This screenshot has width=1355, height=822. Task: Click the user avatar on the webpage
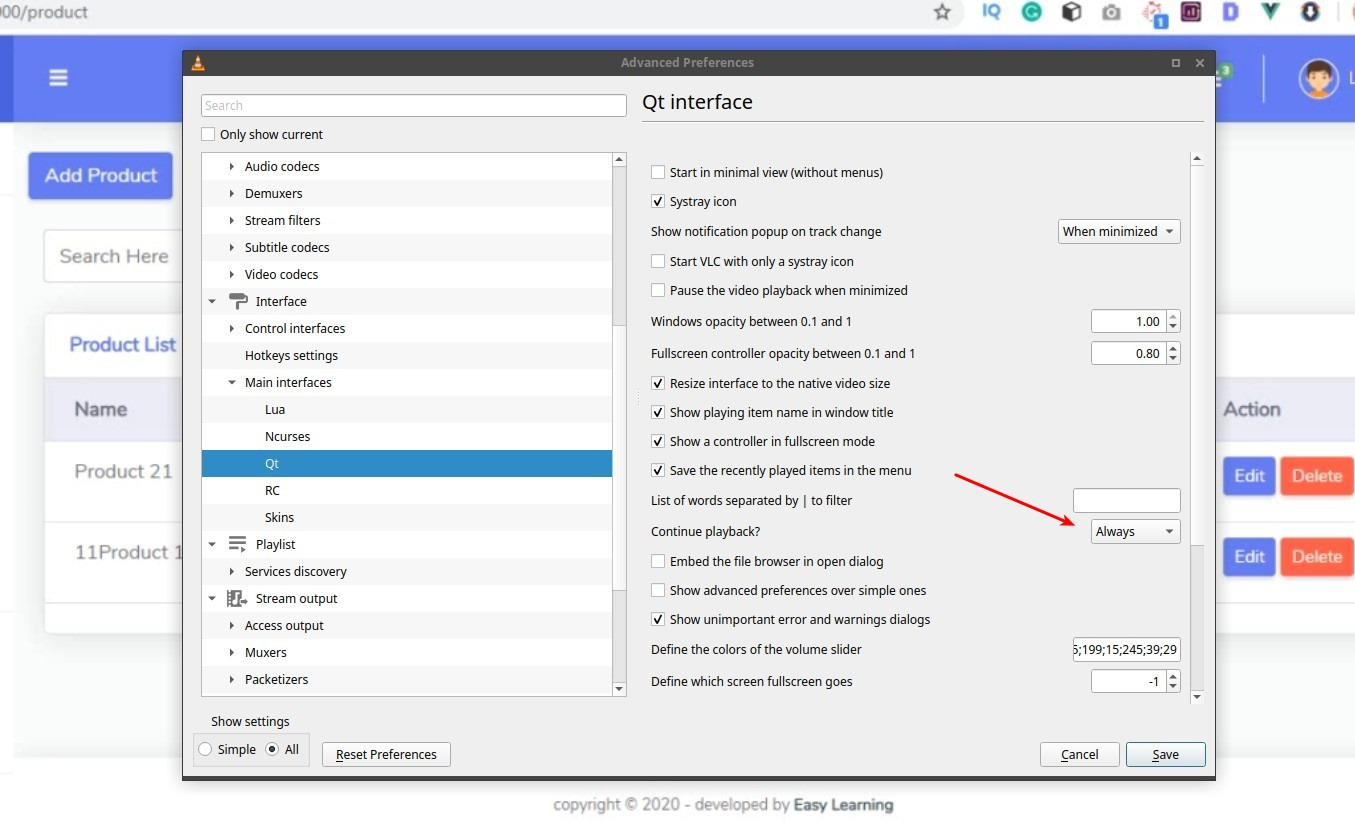point(1319,79)
